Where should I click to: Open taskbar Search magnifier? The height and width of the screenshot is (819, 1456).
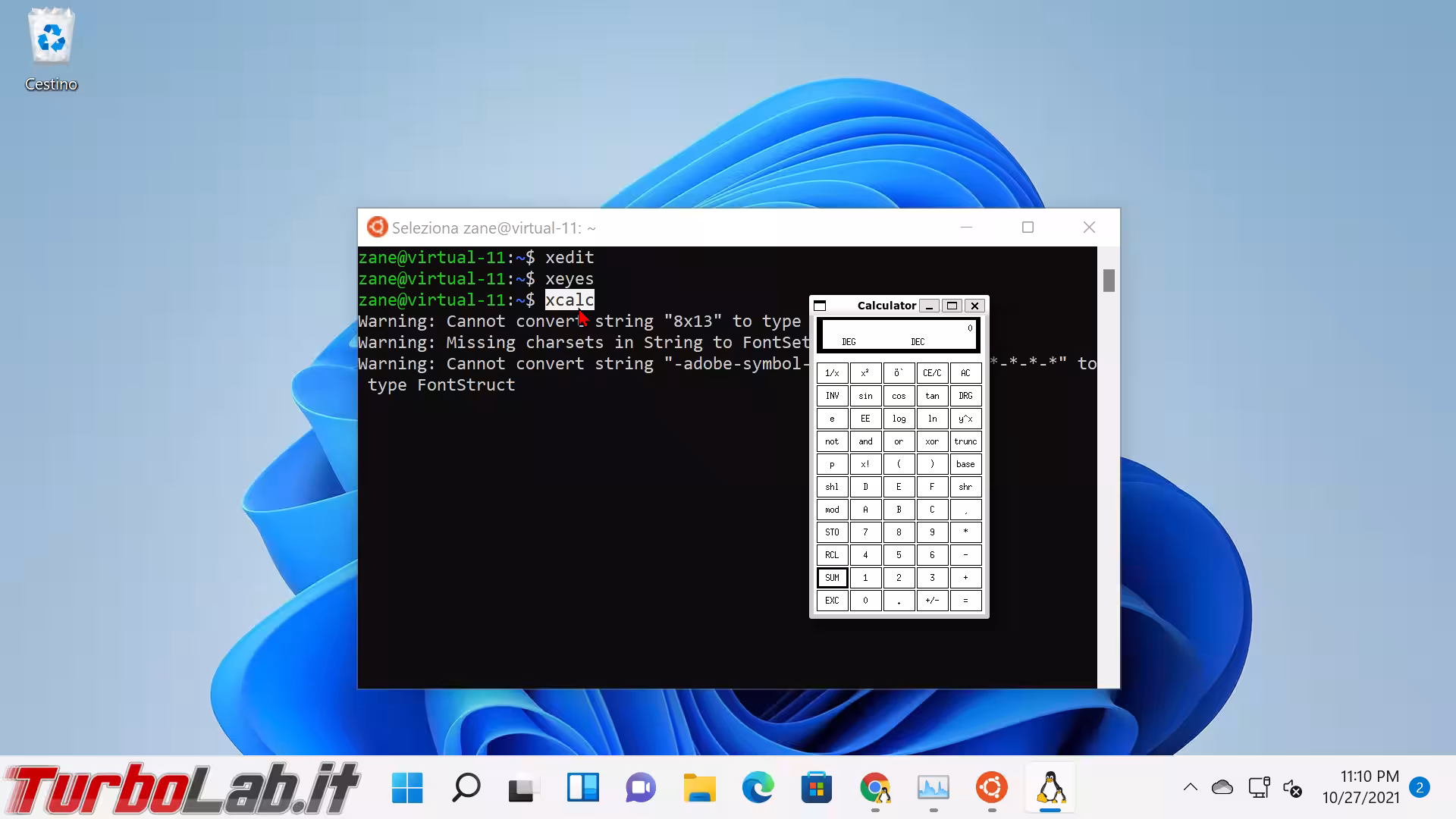tap(466, 788)
